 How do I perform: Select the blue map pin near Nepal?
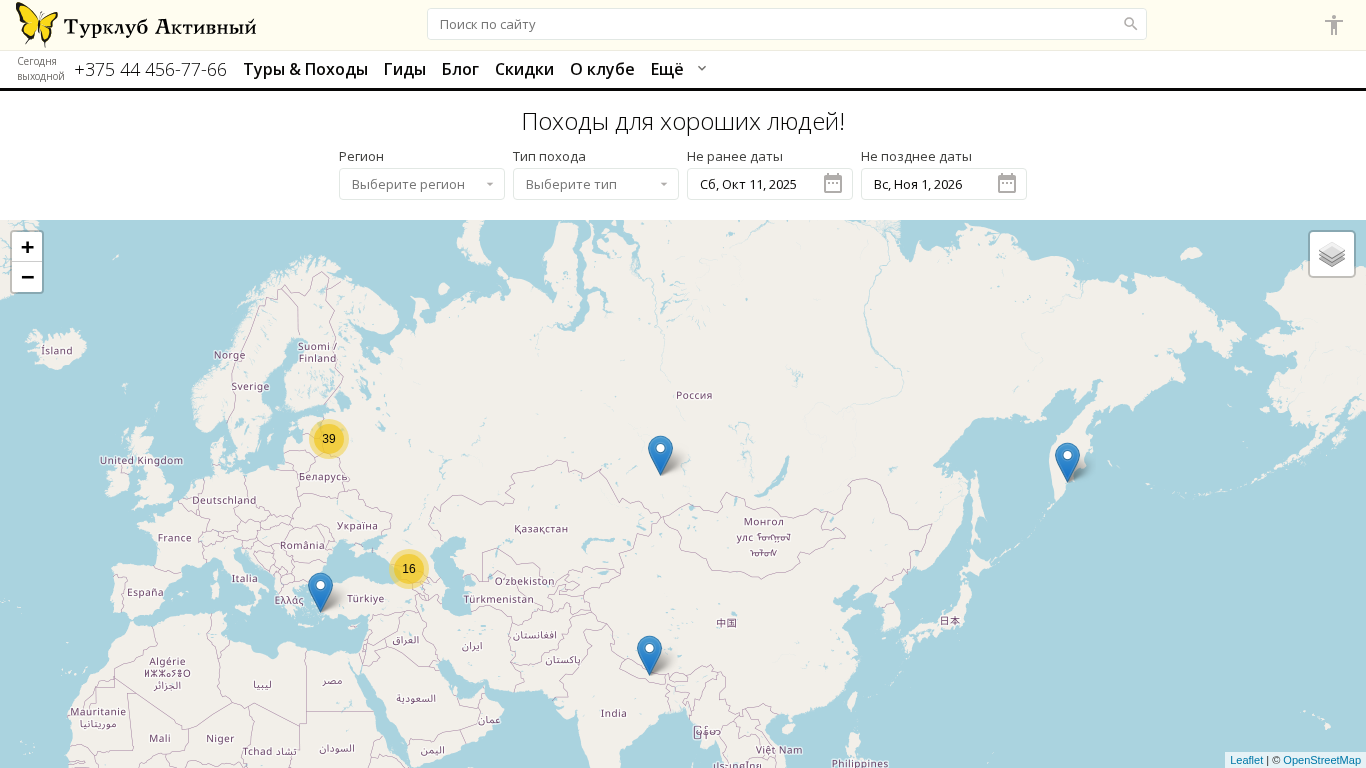pos(650,655)
